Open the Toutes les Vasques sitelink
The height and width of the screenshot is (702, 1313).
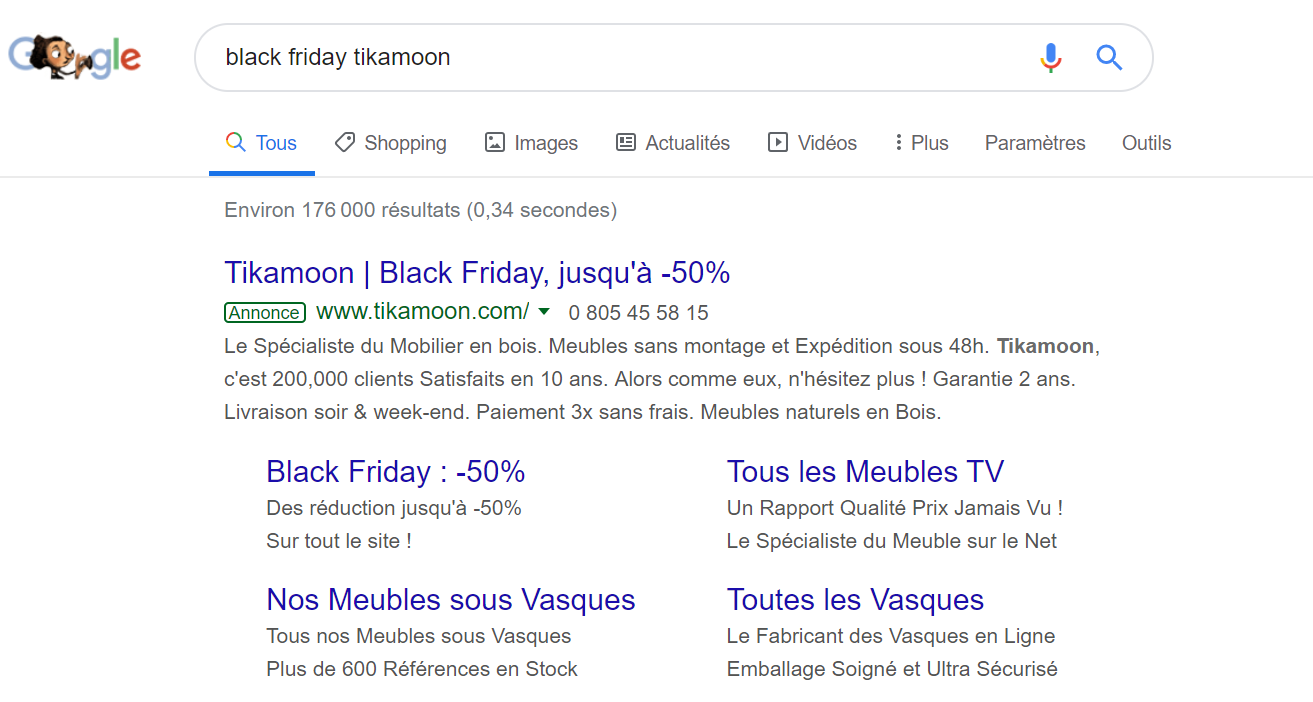tap(855, 599)
